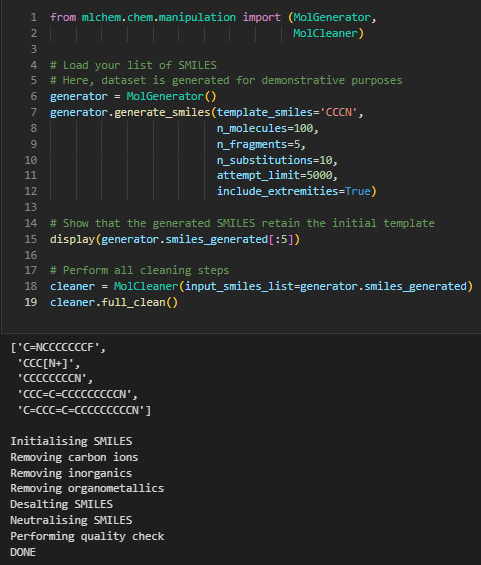Click the DONE output message
Image resolution: width=481 pixels, height=565 pixels.
pos(23,552)
